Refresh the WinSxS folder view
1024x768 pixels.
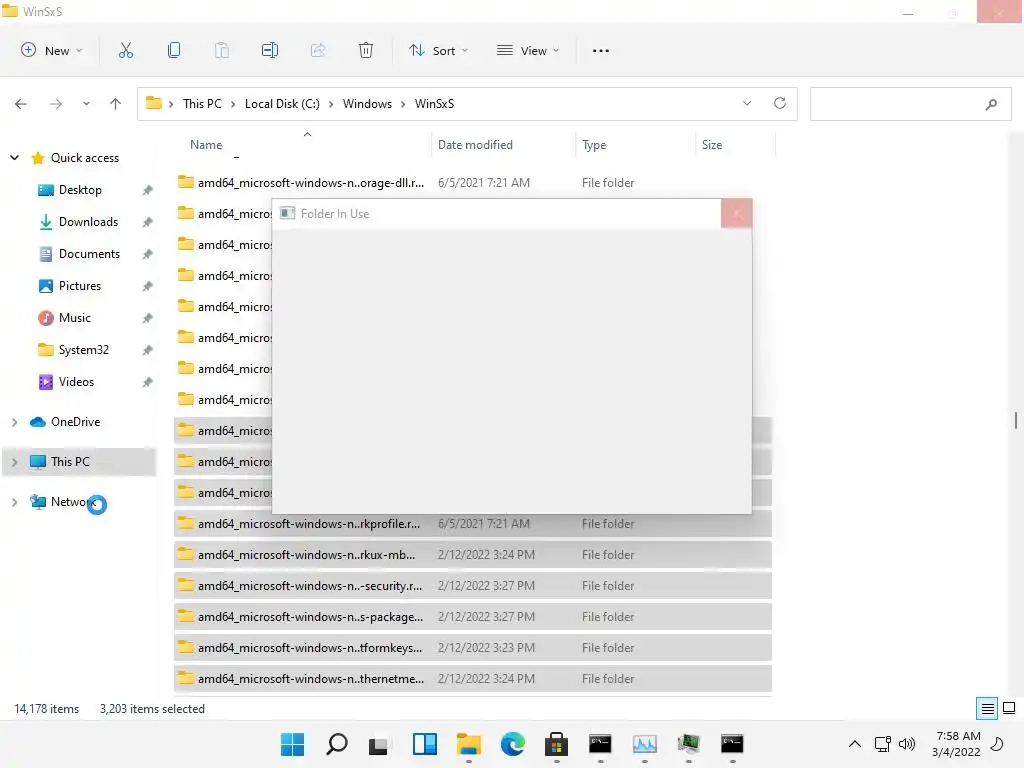[x=780, y=103]
